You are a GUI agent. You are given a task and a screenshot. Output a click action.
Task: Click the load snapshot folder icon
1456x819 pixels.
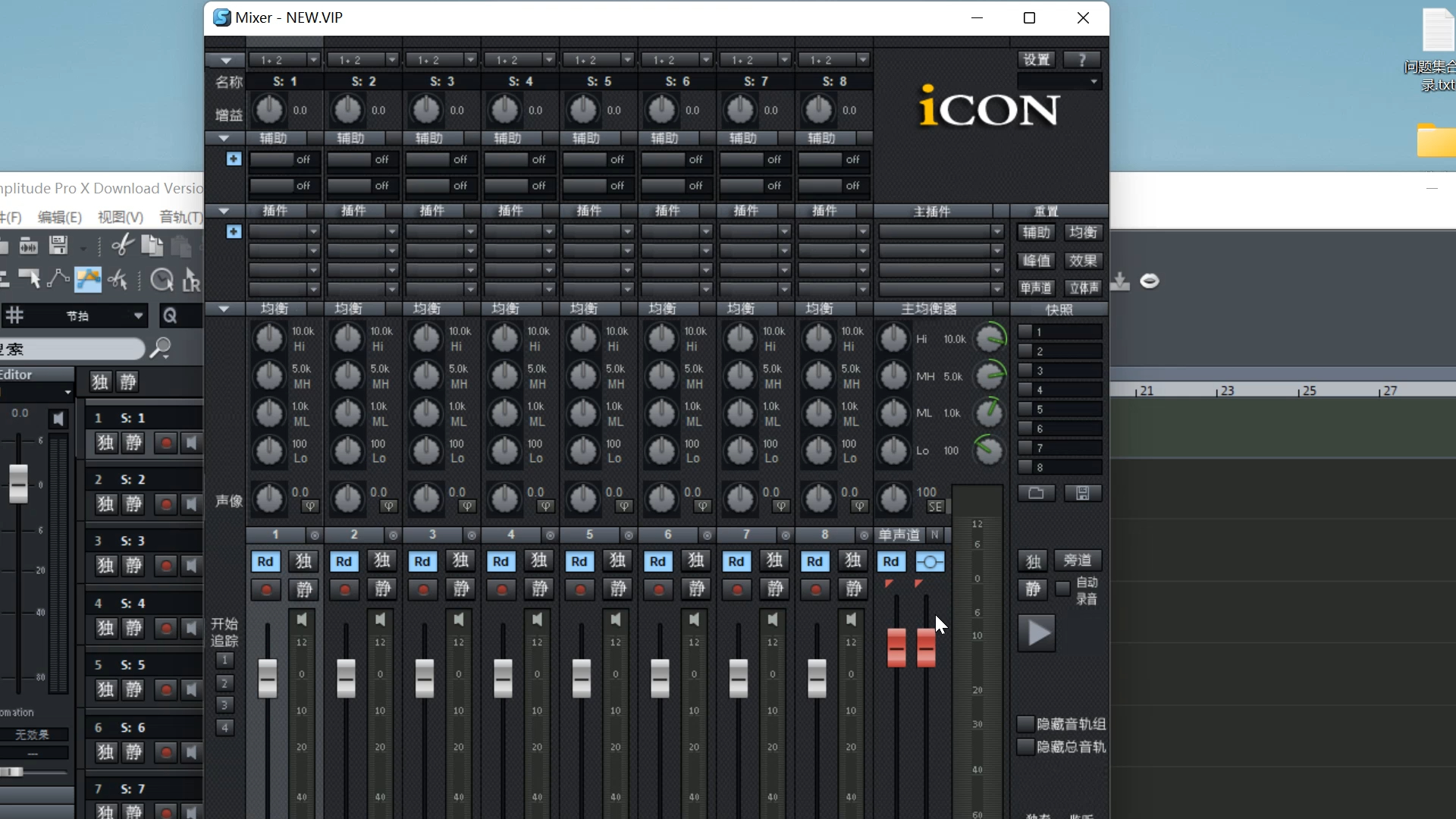coord(1036,494)
